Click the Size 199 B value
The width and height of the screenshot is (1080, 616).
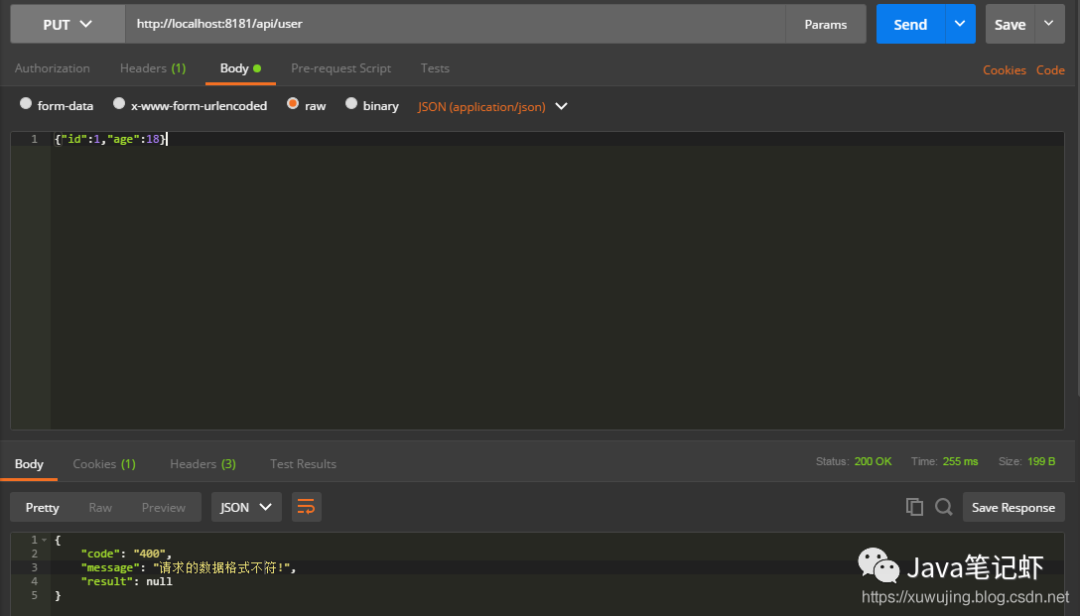pyautogui.click(x=1041, y=461)
